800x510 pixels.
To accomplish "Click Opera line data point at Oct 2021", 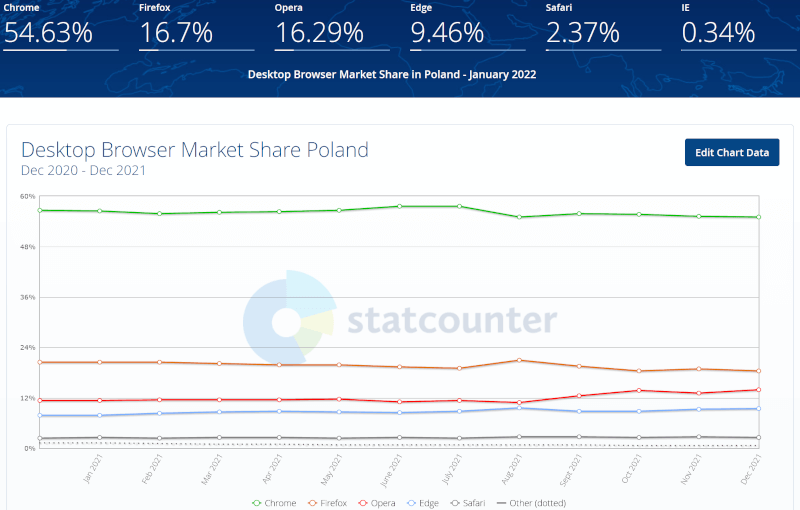I will click(x=639, y=390).
